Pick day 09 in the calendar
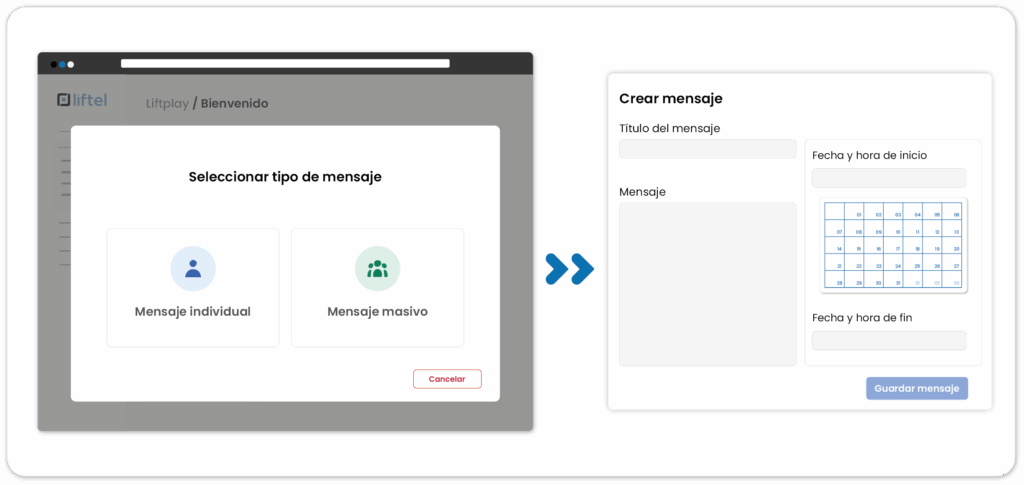The height and width of the screenshot is (485, 1024). [x=874, y=228]
